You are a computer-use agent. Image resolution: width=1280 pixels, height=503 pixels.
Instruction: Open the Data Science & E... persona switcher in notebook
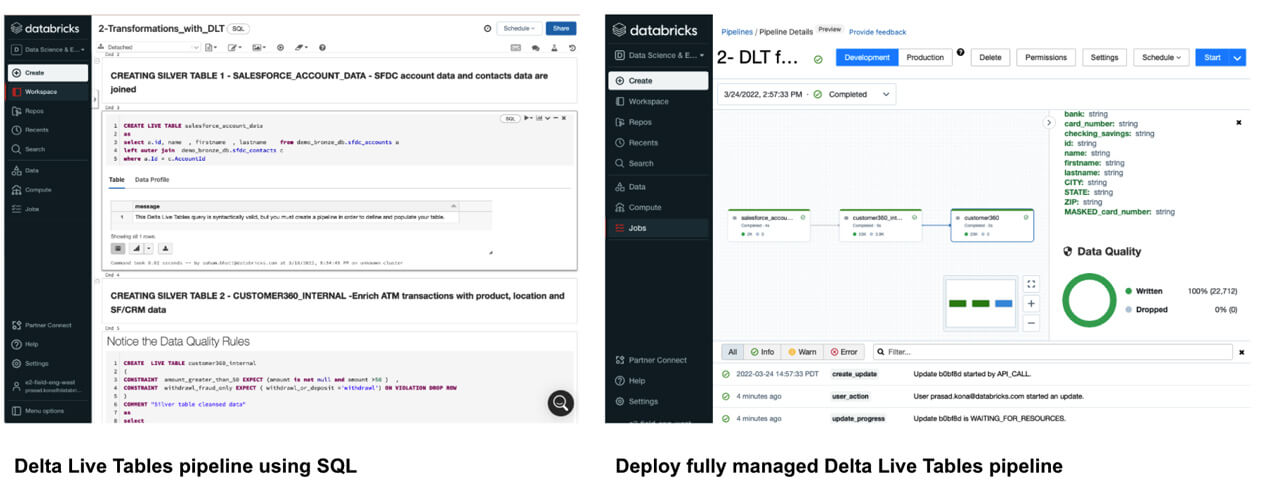point(49,50)
